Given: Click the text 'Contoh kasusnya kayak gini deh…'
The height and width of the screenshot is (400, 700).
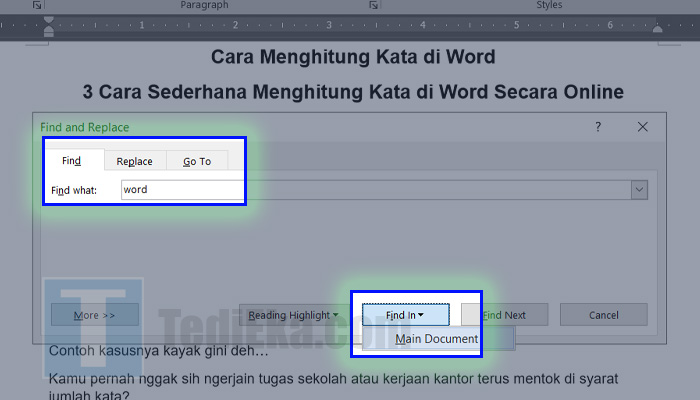Looking at the screenshot, I should coord(158,351).
